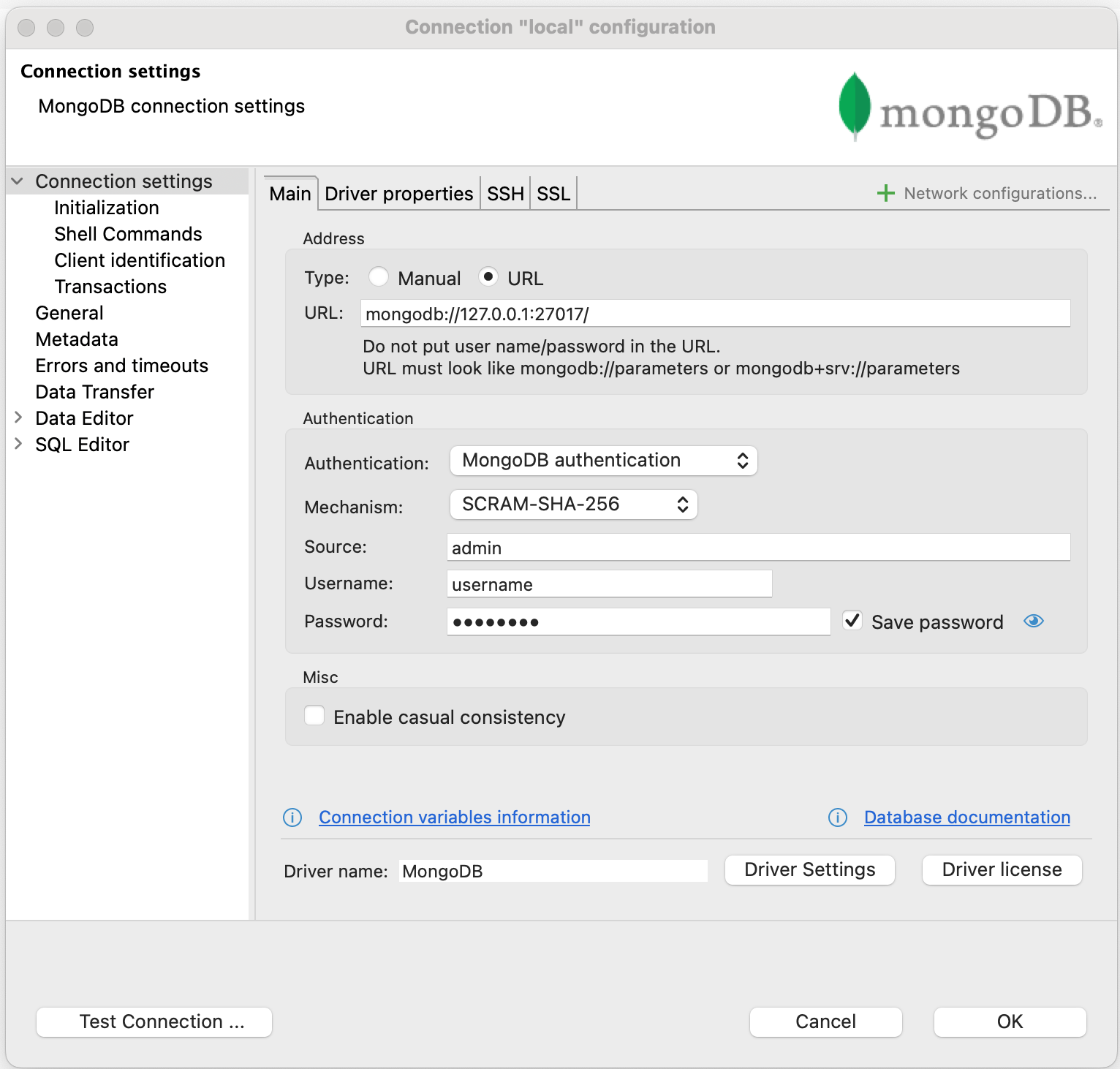
Task: Select the Manual address type
Action: pos(379,277)
